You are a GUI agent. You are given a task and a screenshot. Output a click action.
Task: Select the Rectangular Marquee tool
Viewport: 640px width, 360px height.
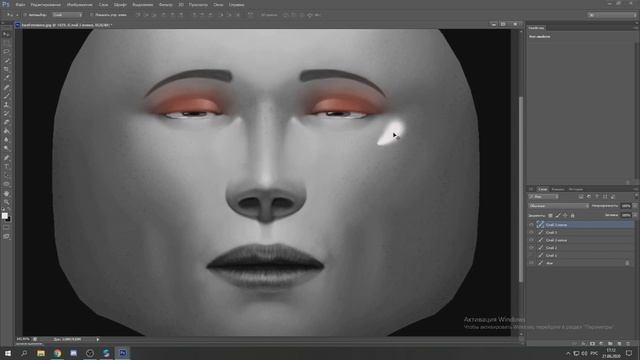6,43
